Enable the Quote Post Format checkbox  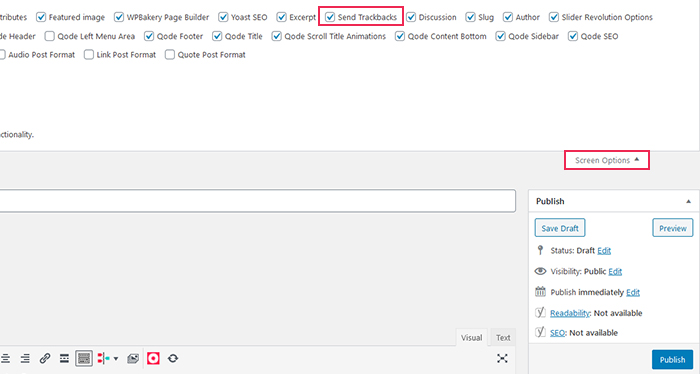[170, 54]
